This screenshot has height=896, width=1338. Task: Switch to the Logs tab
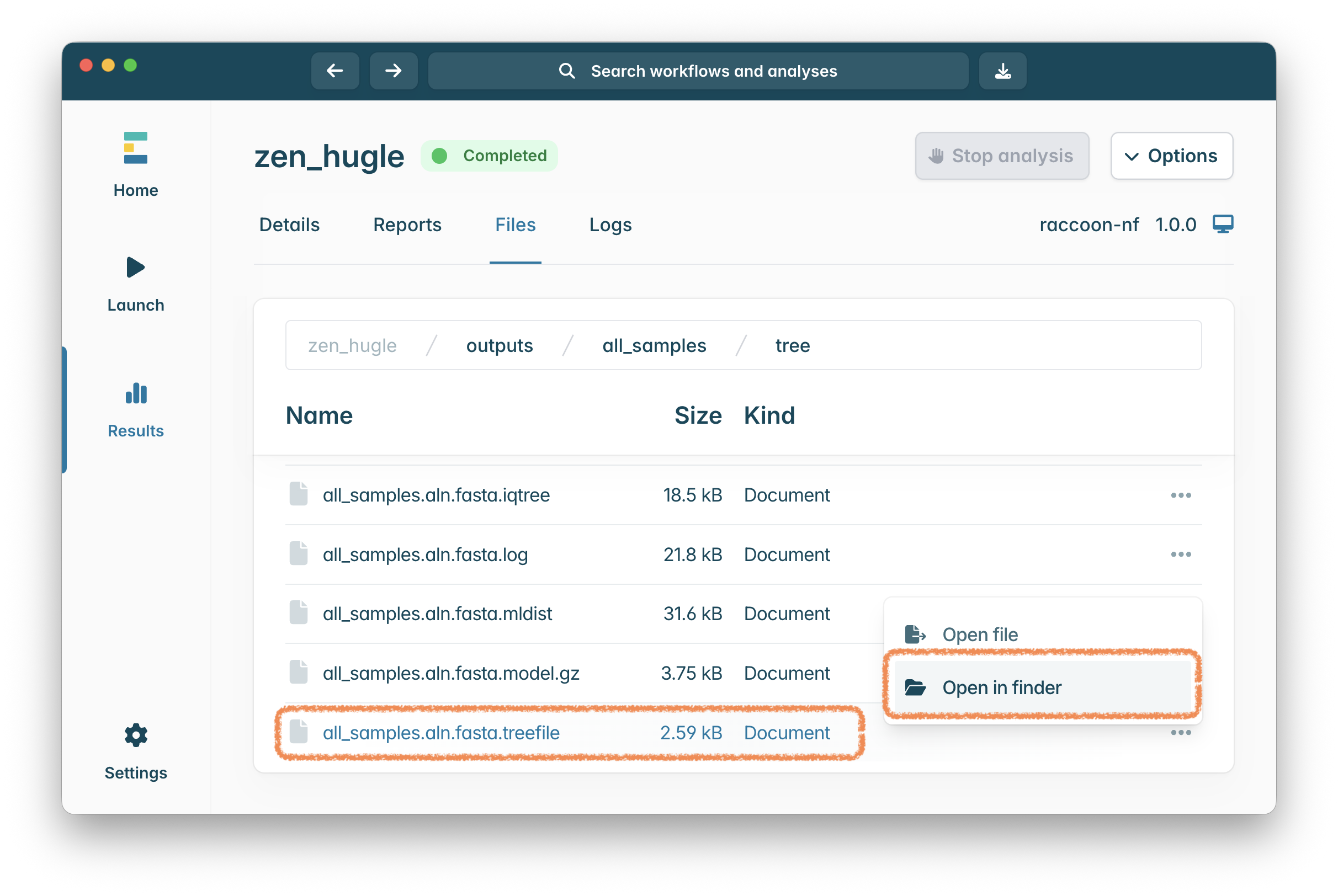point(610,225)
